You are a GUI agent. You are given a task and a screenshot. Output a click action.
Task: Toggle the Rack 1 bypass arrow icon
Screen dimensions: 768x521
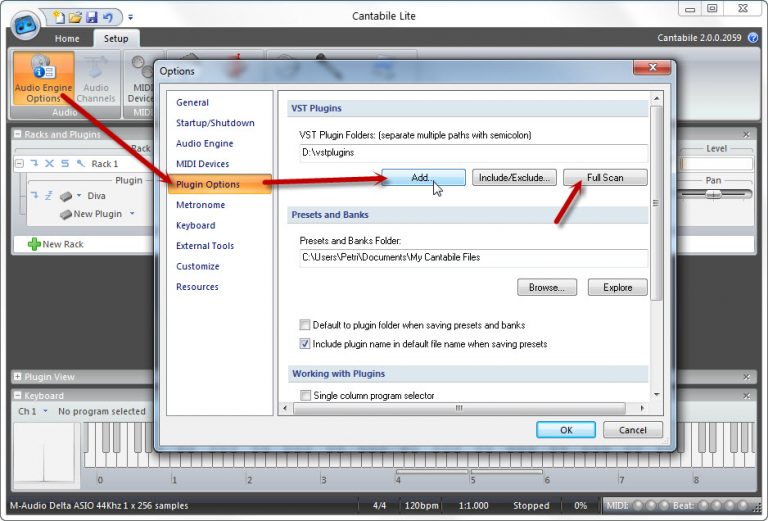pos(35,164)
